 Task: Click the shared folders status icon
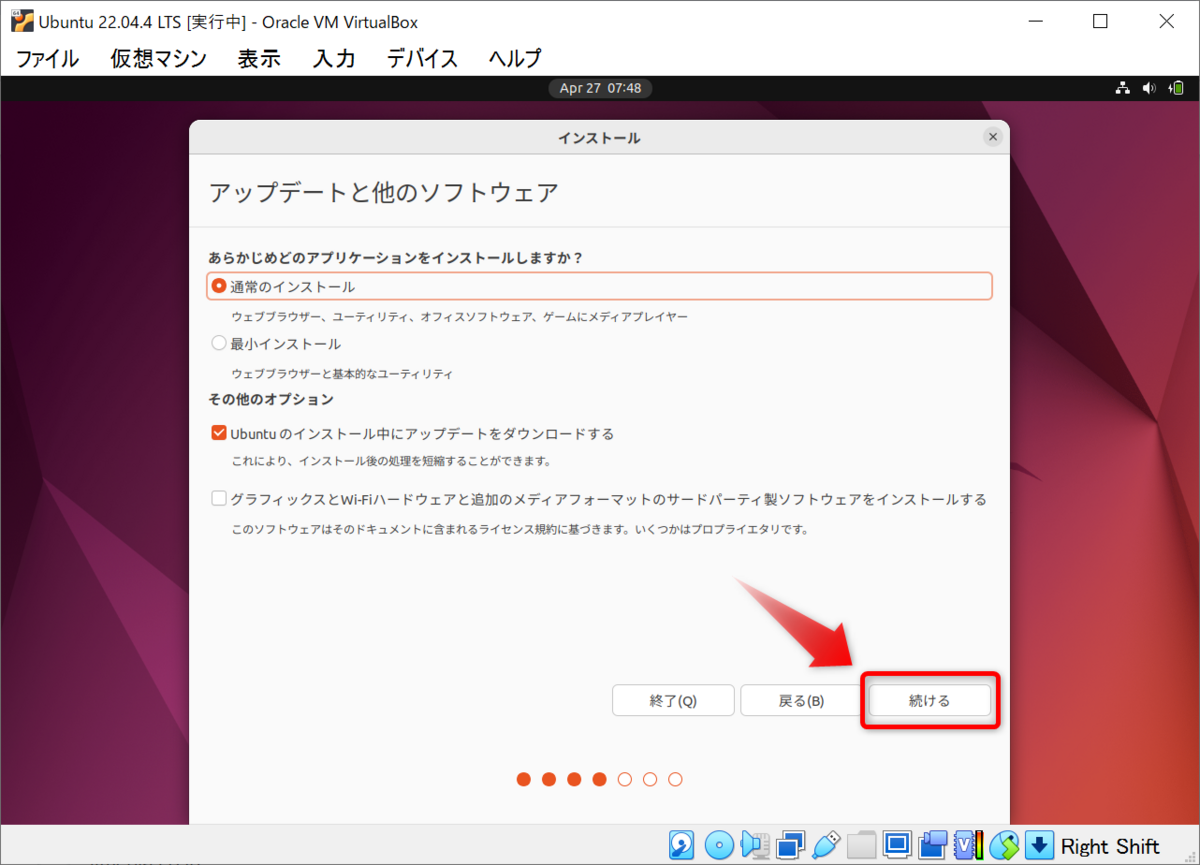(861, 845)
